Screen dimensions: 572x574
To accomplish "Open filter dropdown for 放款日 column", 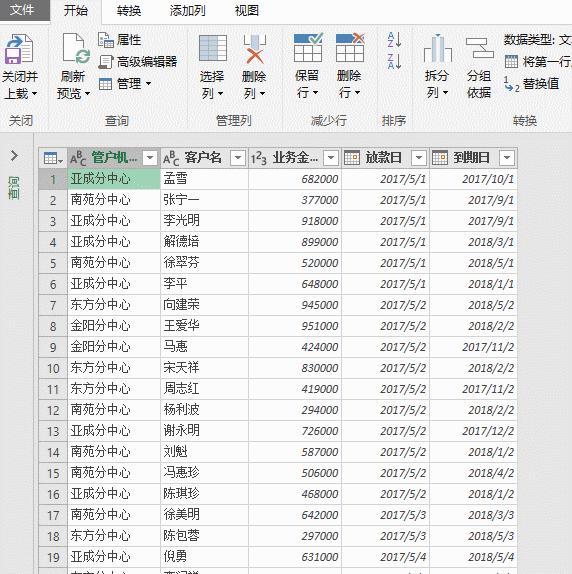I will [419, 158].
